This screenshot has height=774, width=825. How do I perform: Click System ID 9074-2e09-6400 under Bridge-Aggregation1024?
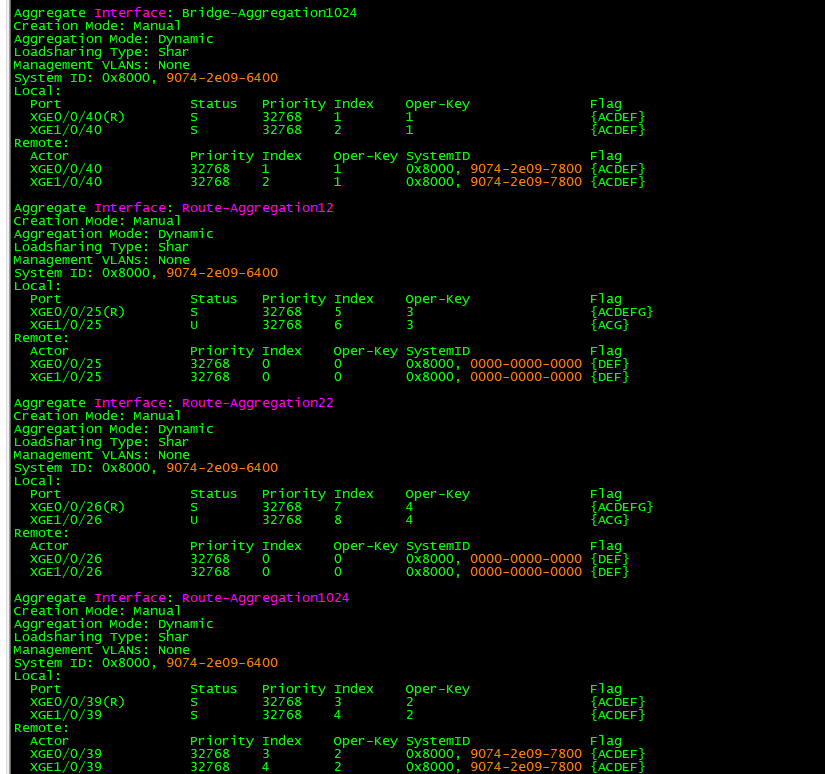coord(222,78)
